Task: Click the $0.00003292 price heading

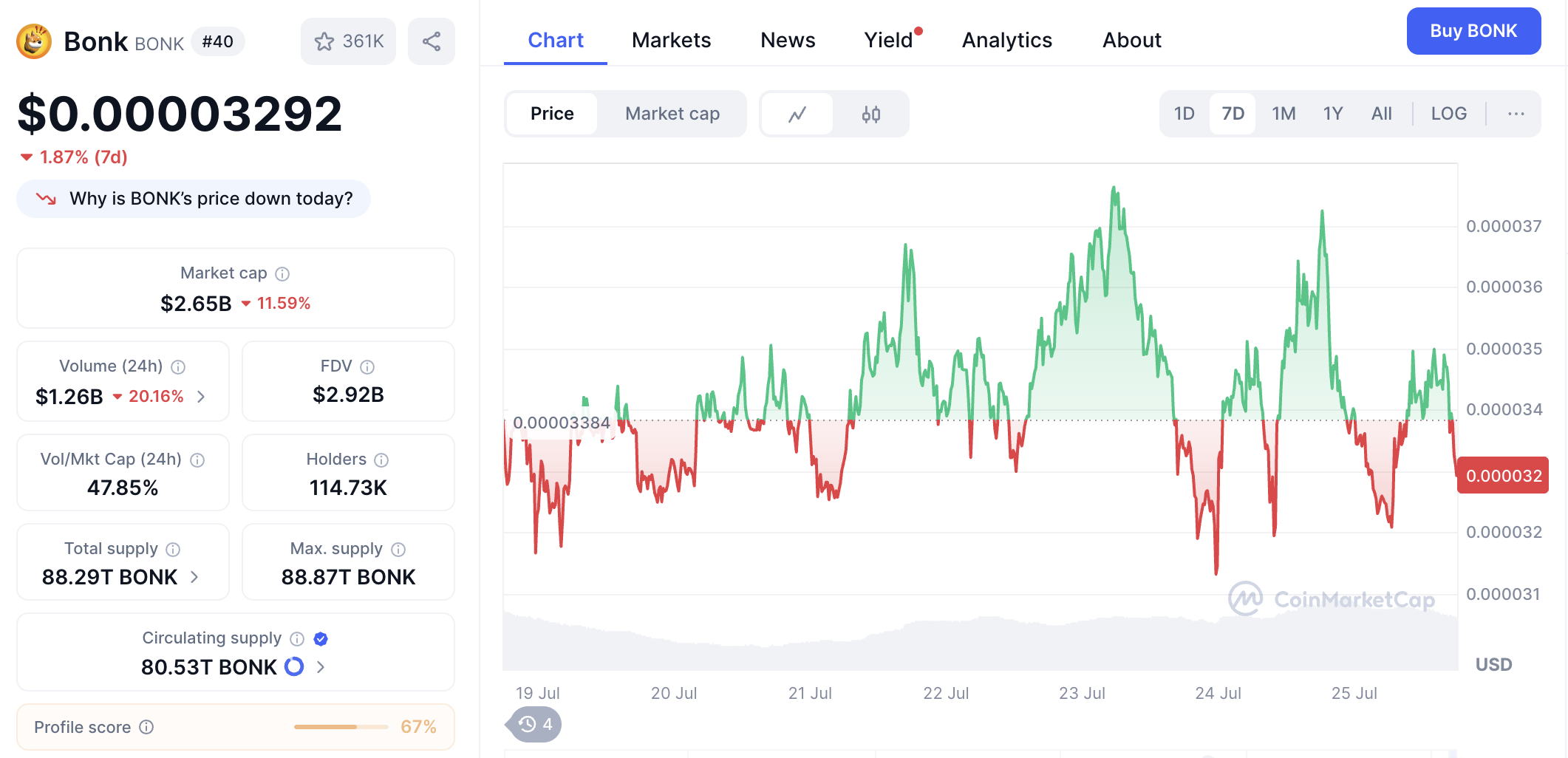Action: pyautogui.click(x=180, y=114)
